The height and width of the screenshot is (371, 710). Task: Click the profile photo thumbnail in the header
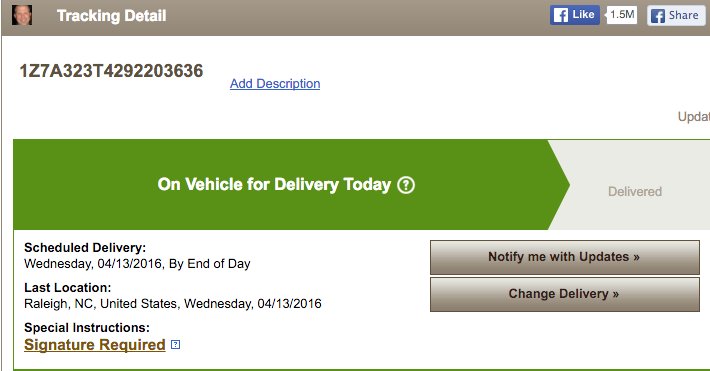(x=22, y=15)
